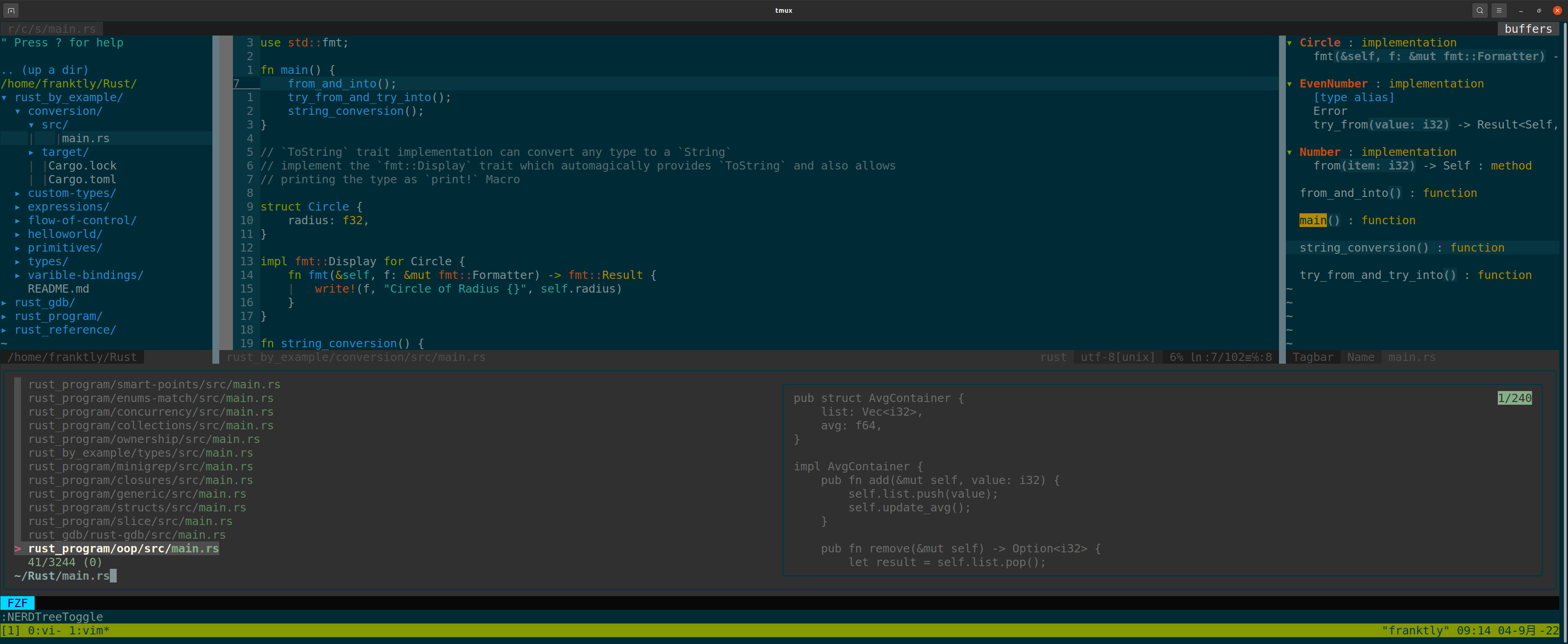Click the FZF label in the statusline
This screenshot has width=1568, height=644.
click(x=18, y=603)
